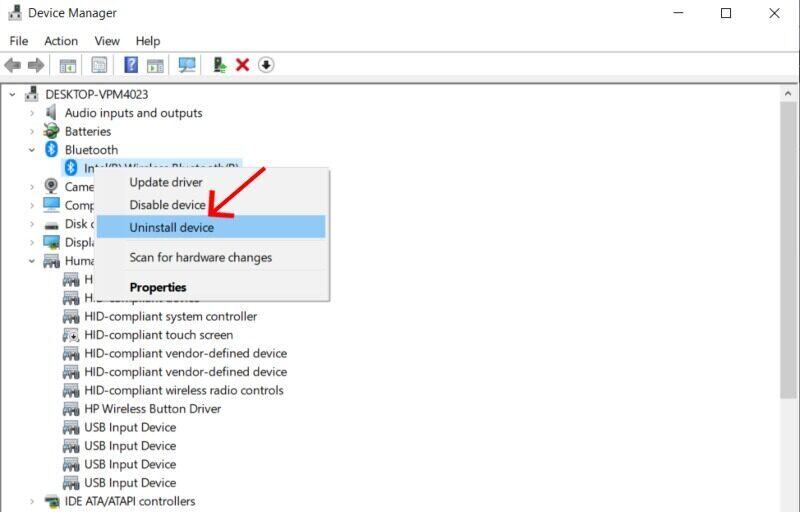Choose Scan for hardware changes menu entry
The image size is (800, 512).
click(211, 257)
